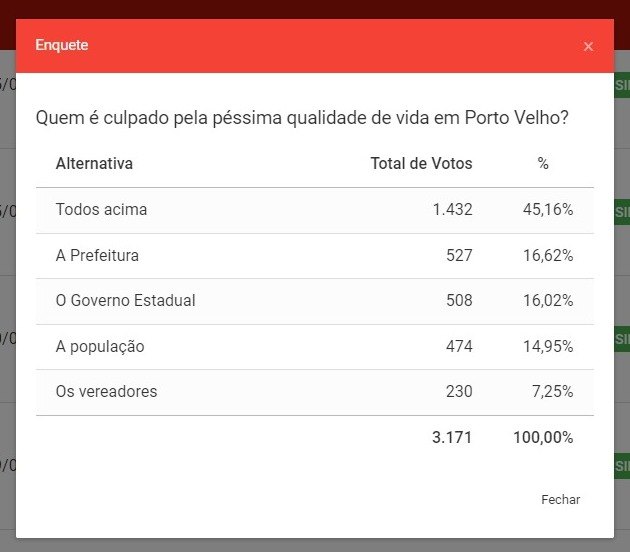Click the poll question about Porto Velho

point(302,117)
